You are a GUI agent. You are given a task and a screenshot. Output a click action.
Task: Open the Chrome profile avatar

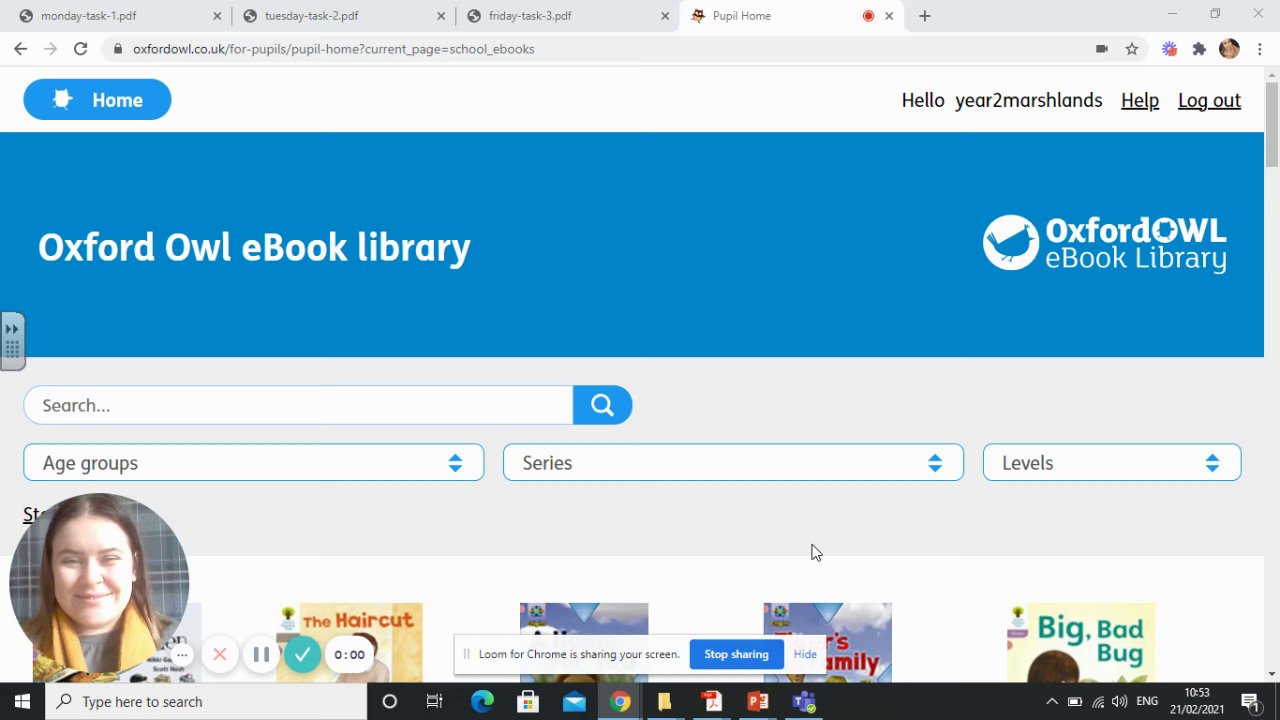(x=1230, y=49)
